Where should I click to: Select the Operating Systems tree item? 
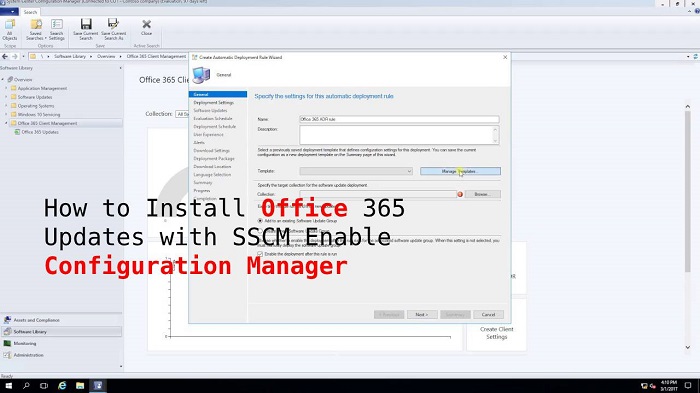(36, 106)
